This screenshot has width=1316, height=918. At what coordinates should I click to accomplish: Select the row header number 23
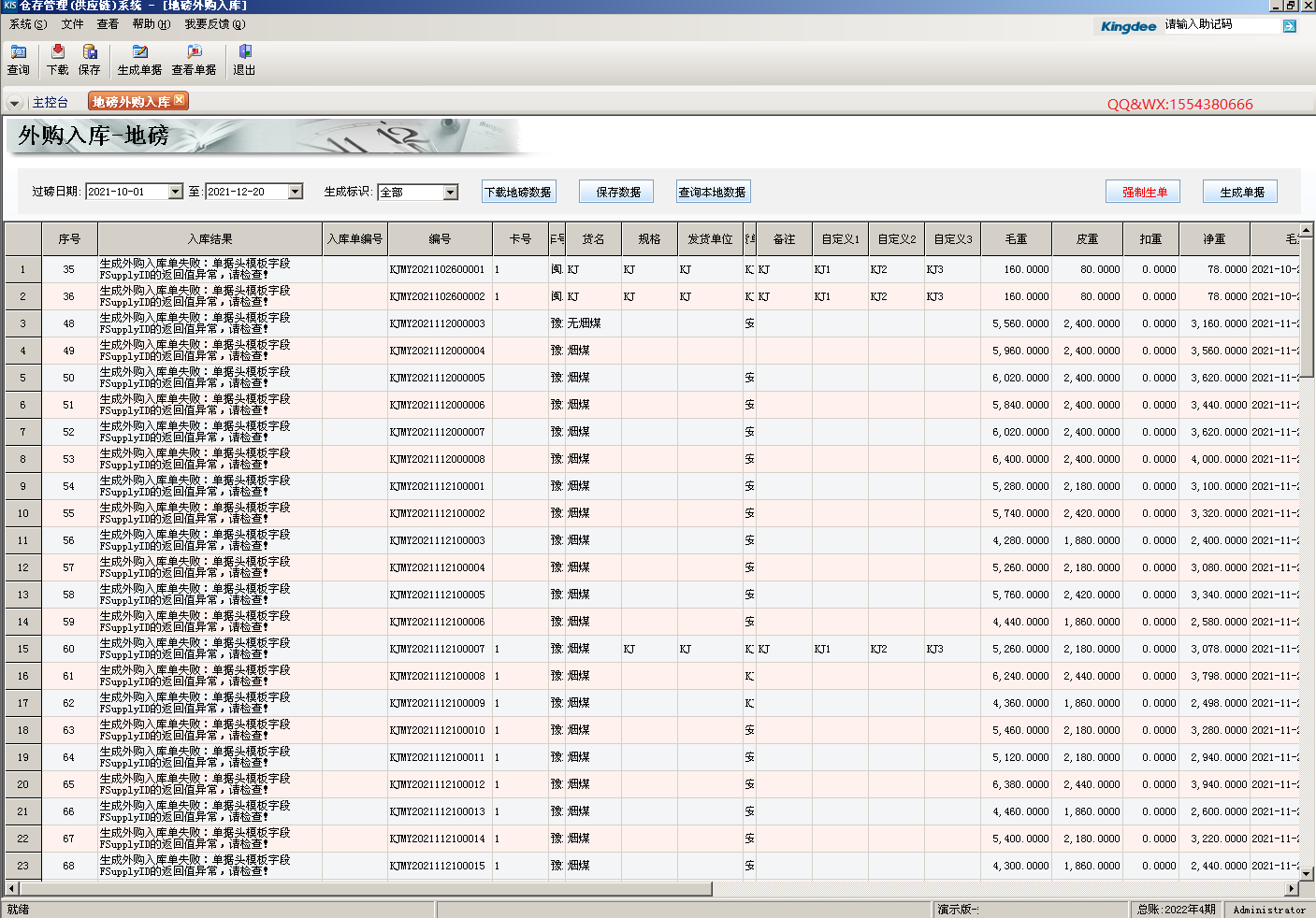point(22,866)
